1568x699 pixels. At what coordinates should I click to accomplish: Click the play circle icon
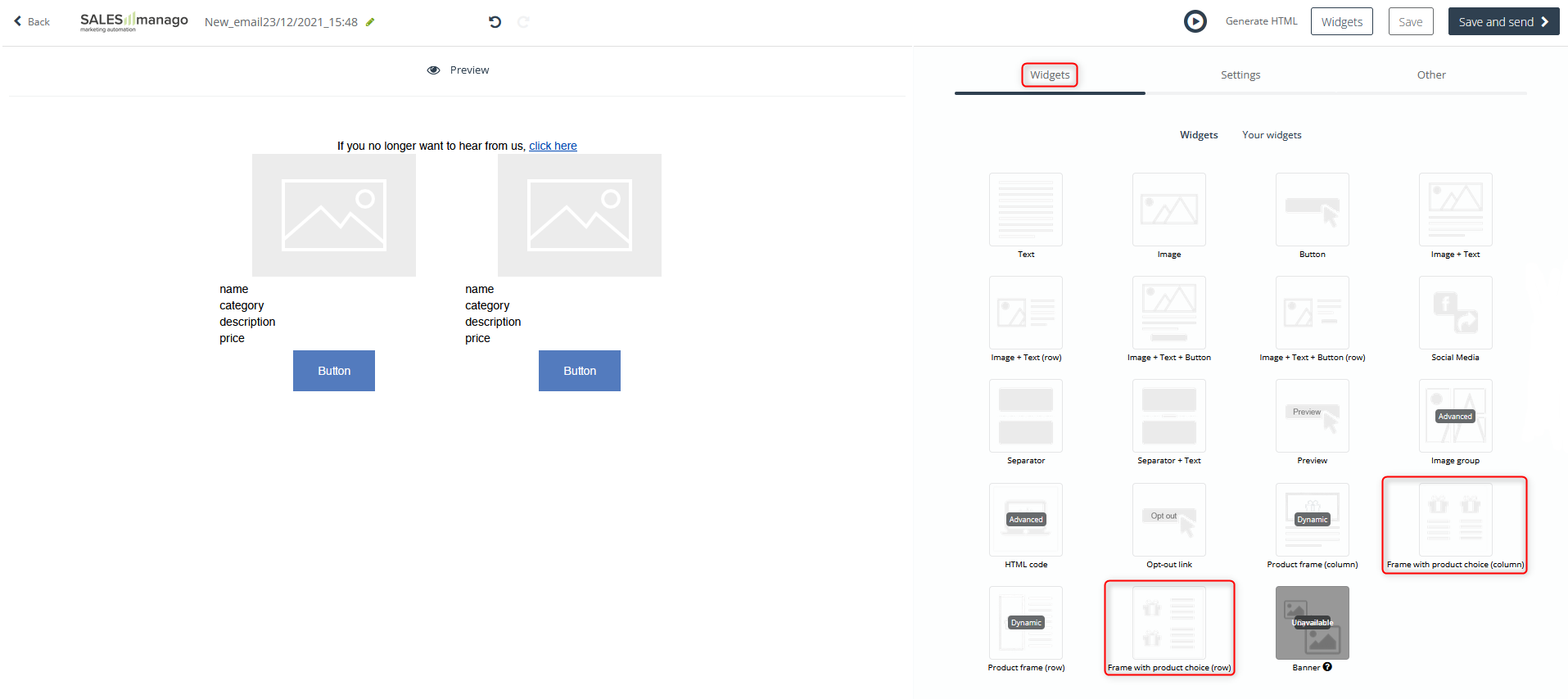[1195, 21]
